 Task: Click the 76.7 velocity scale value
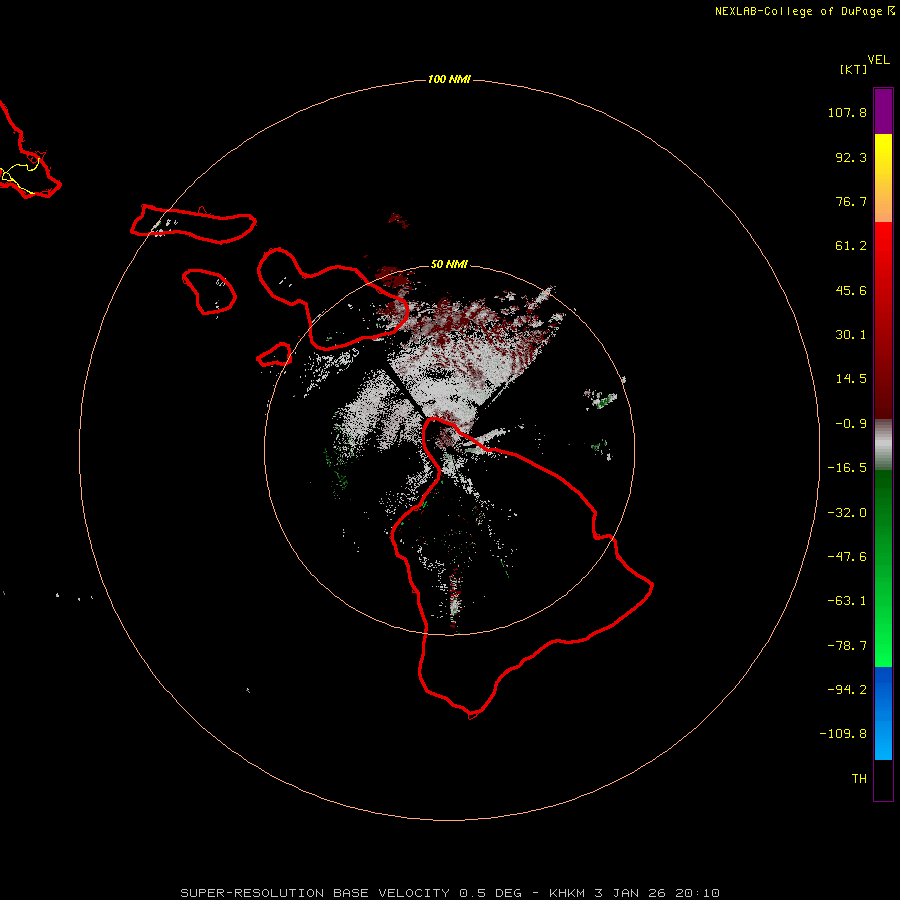(851, 201)
